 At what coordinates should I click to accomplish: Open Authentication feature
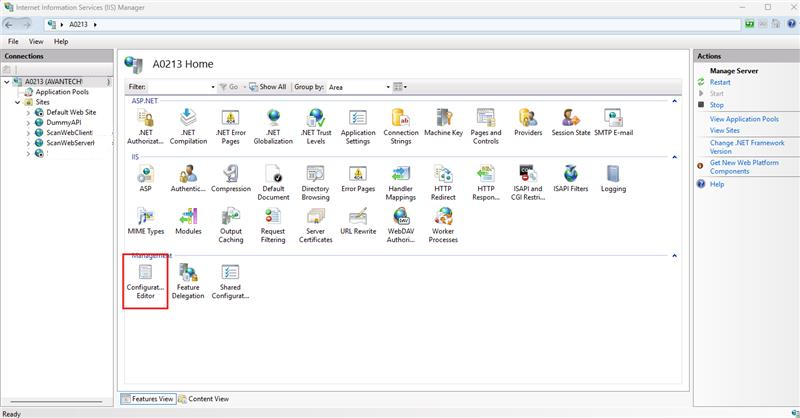(188, 179)
